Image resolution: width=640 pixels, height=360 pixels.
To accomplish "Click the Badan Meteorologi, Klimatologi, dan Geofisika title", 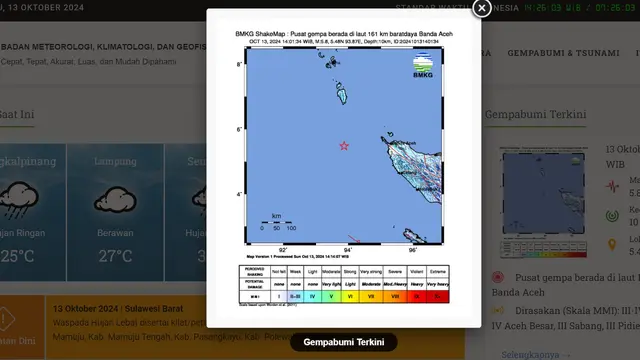I will (103, 47).
